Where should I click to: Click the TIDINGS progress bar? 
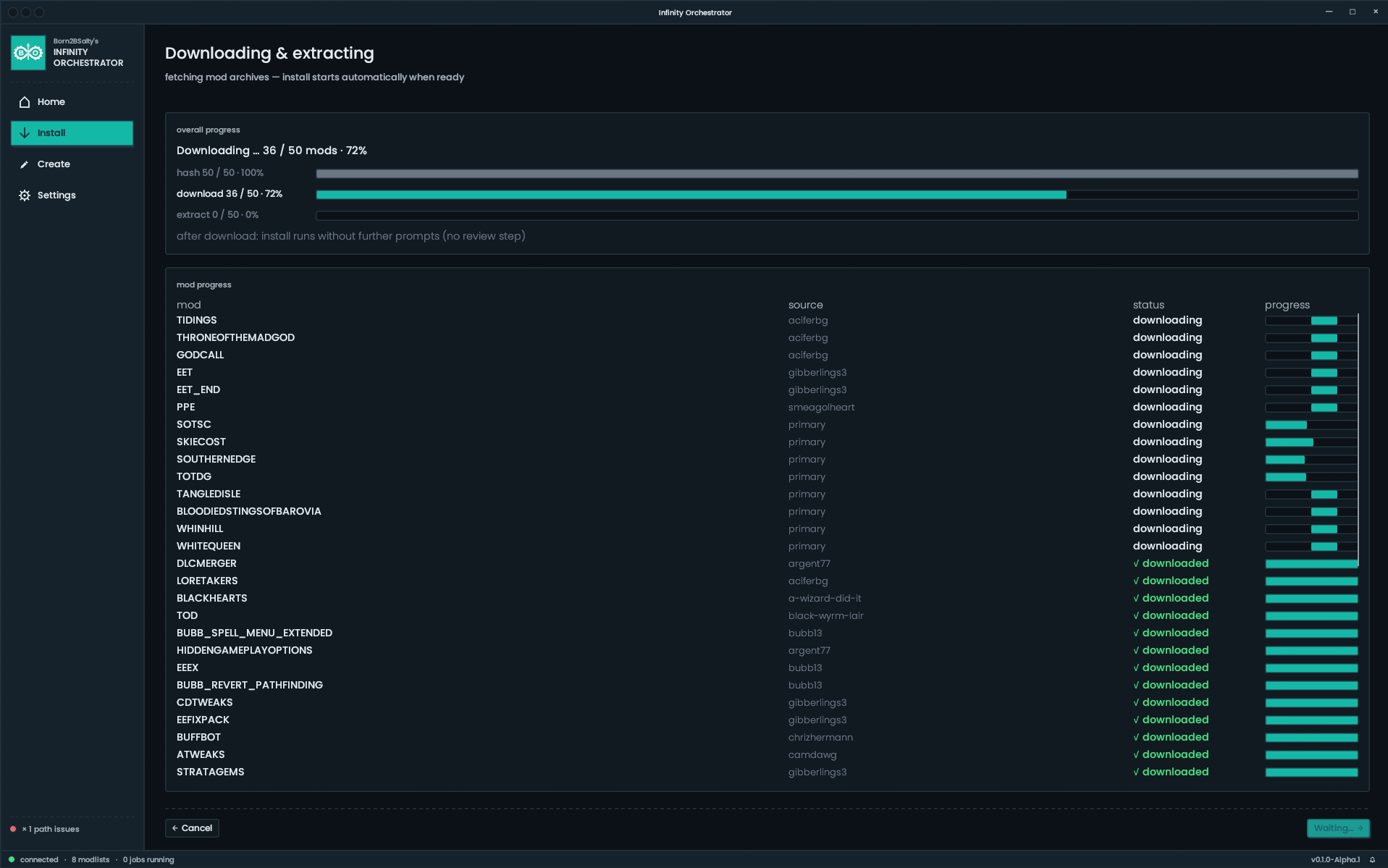click(1311, 321)
